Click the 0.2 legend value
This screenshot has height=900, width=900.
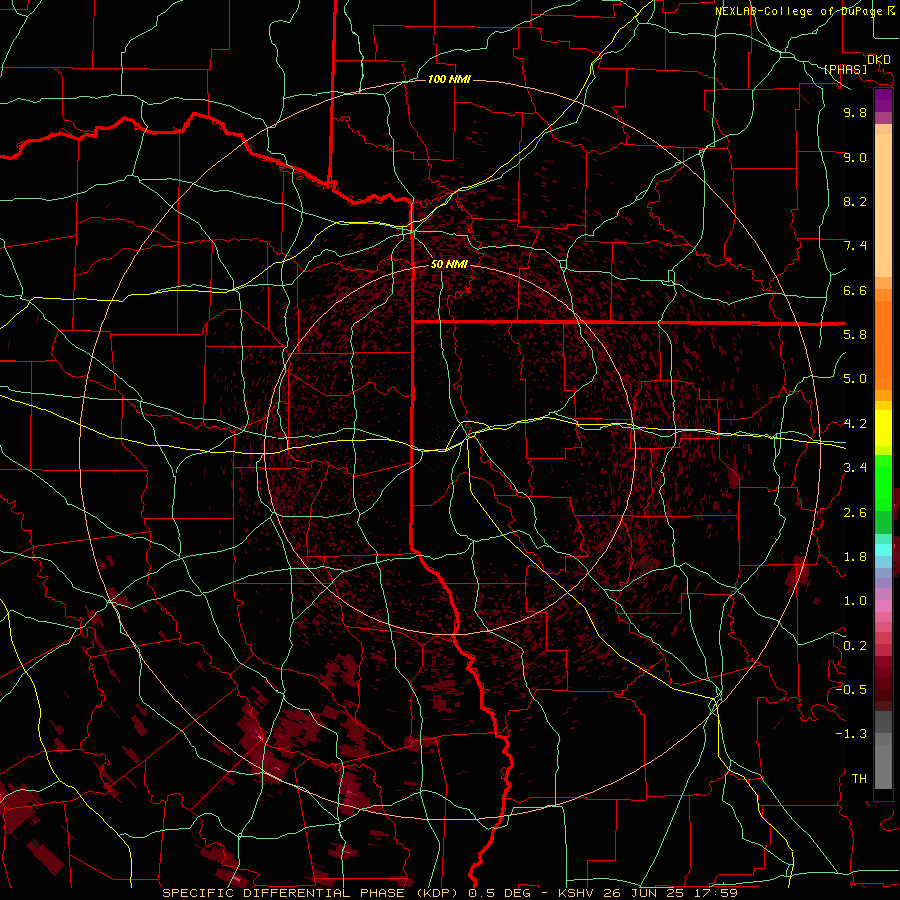click(855, 646)
